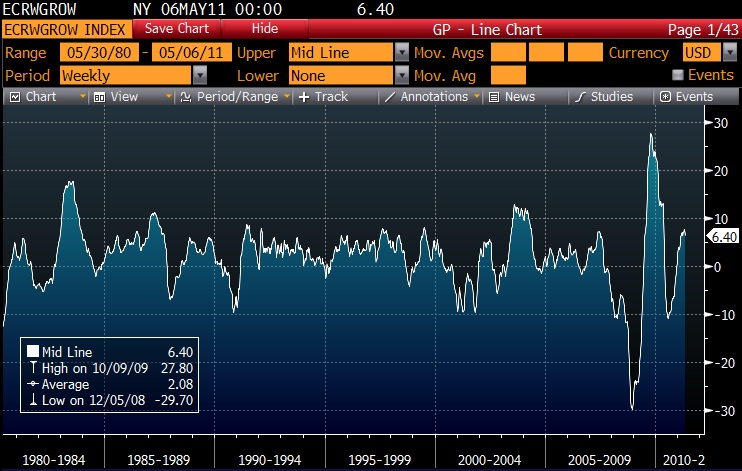Click the Low on 12/05/08 legend row
Viewport: 742px width, 471px height.
coord(112,400)
